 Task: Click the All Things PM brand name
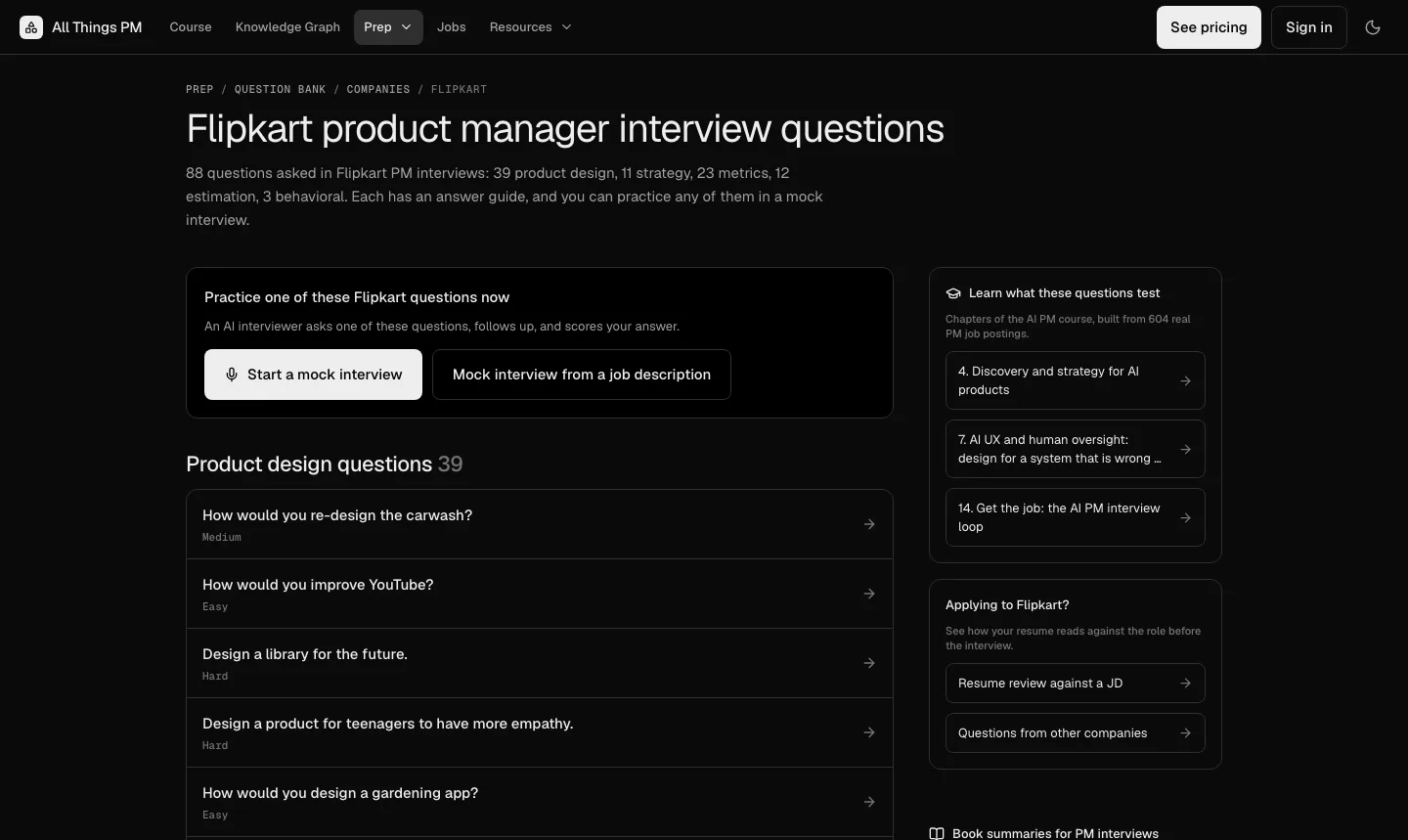pyautogui.click(x=97, y=27)
